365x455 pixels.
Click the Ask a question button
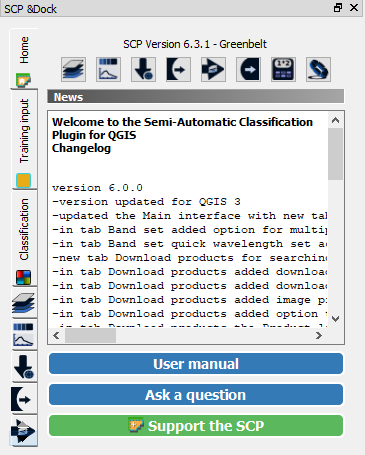196,395
